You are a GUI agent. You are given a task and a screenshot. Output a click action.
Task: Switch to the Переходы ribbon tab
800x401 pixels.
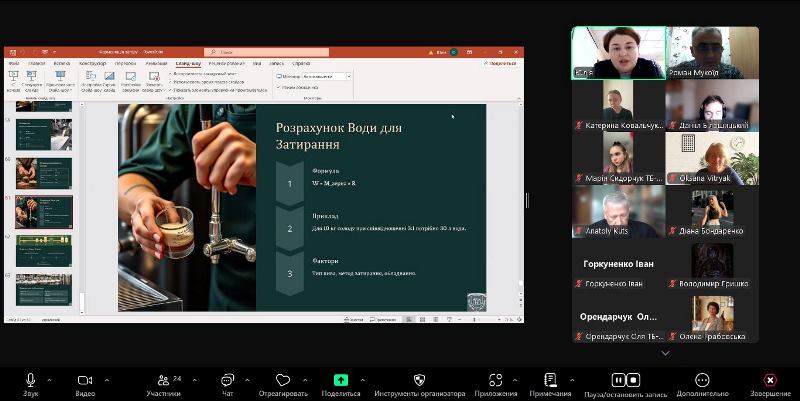[x=125, y=63]
